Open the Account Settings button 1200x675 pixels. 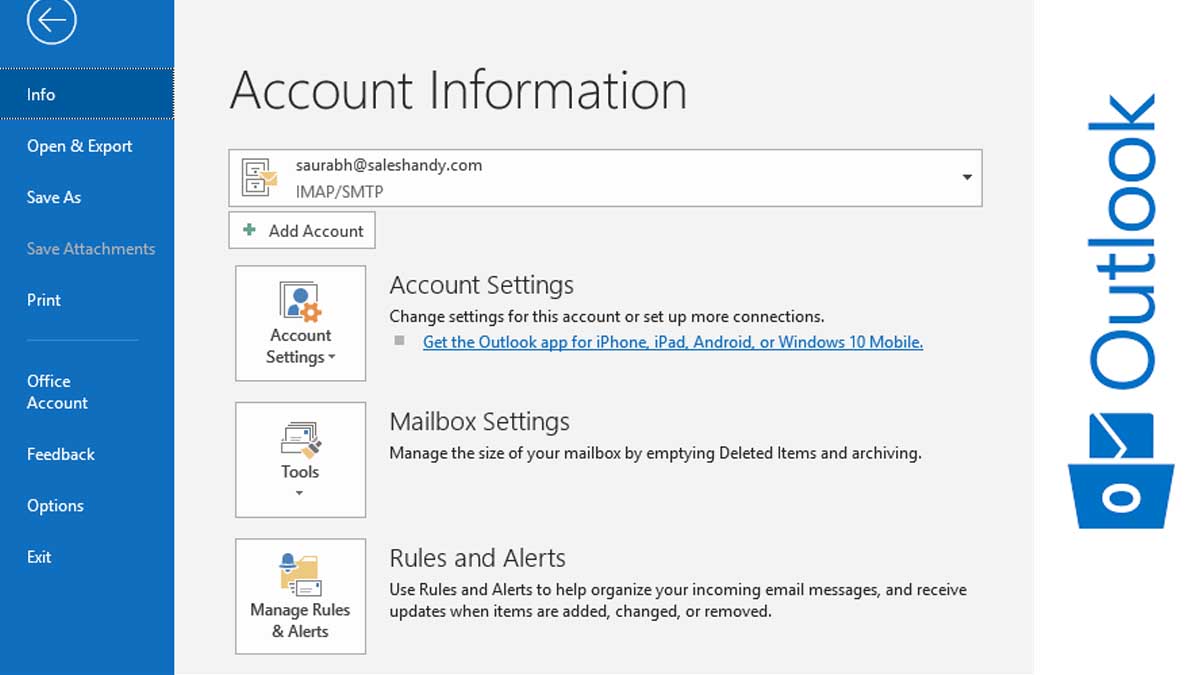point(300,323)
